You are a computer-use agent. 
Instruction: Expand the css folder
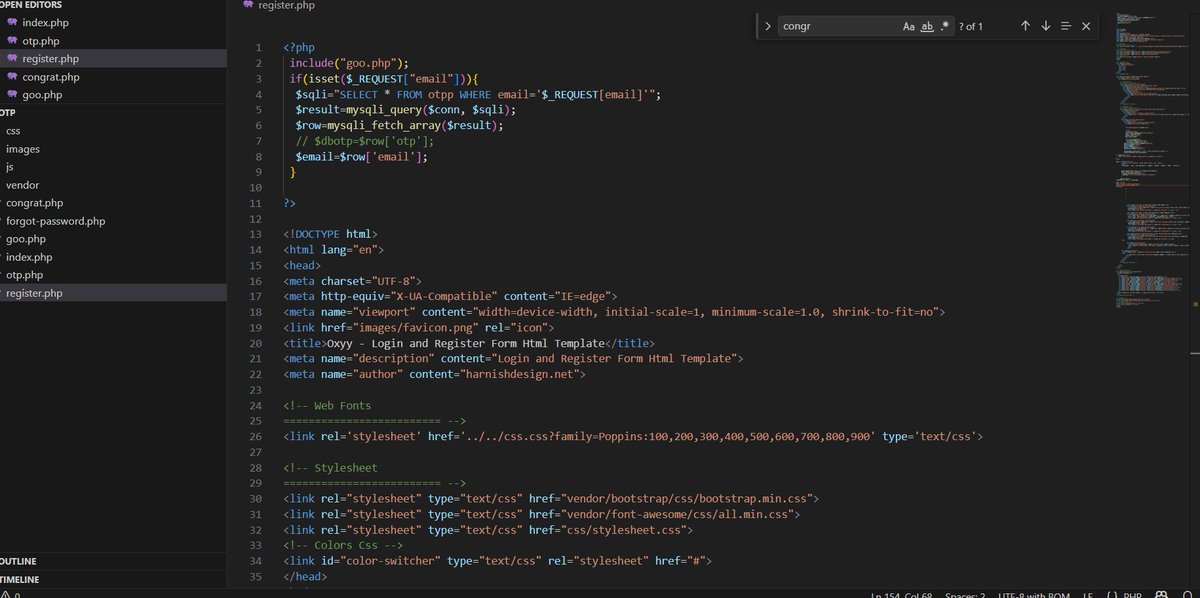[13, 131]
